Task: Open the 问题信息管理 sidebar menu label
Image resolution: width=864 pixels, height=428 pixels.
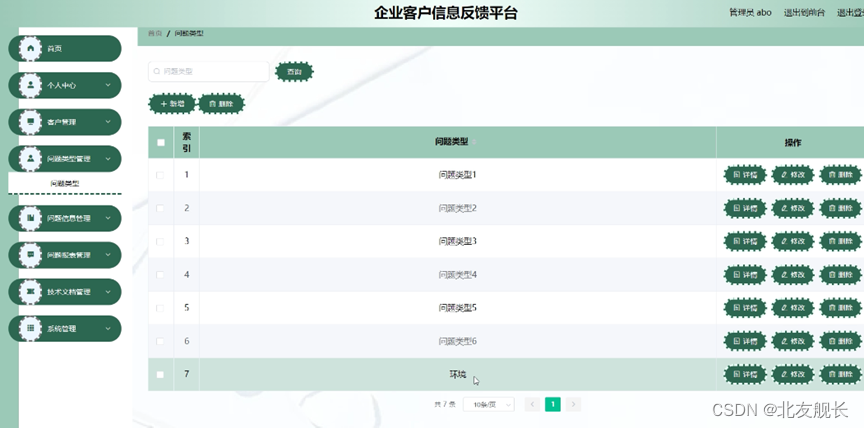Action: pos(69,219)
